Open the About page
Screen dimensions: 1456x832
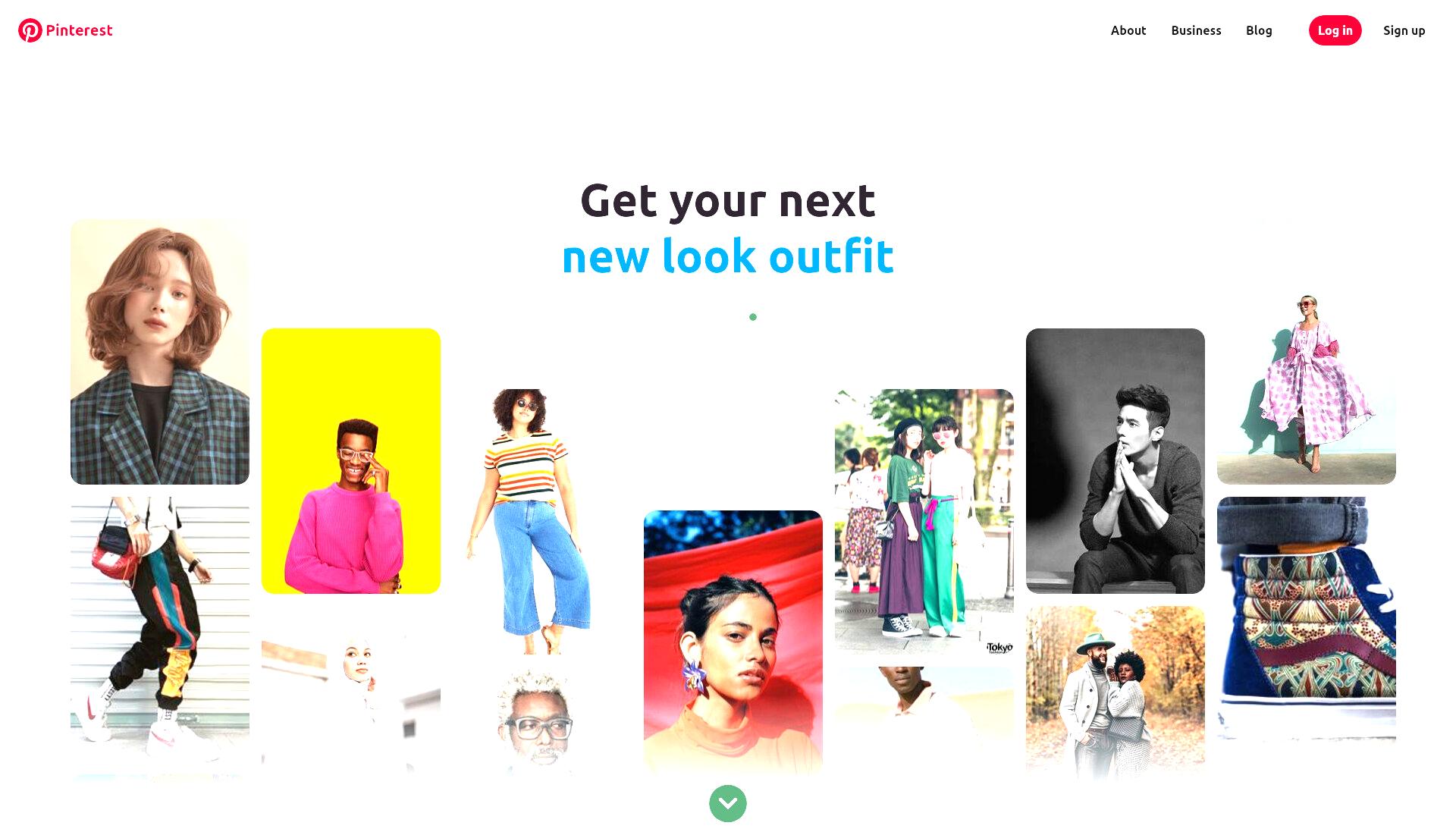coord(1128,30)
